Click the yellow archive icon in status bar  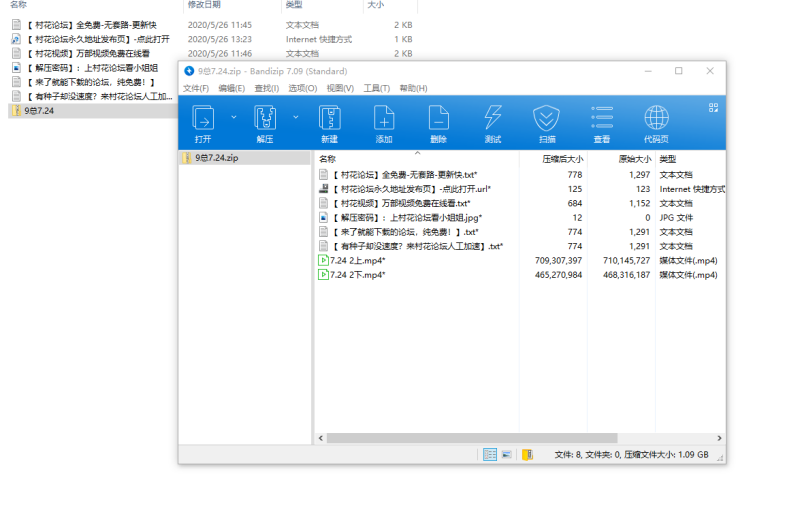[527, 455]
